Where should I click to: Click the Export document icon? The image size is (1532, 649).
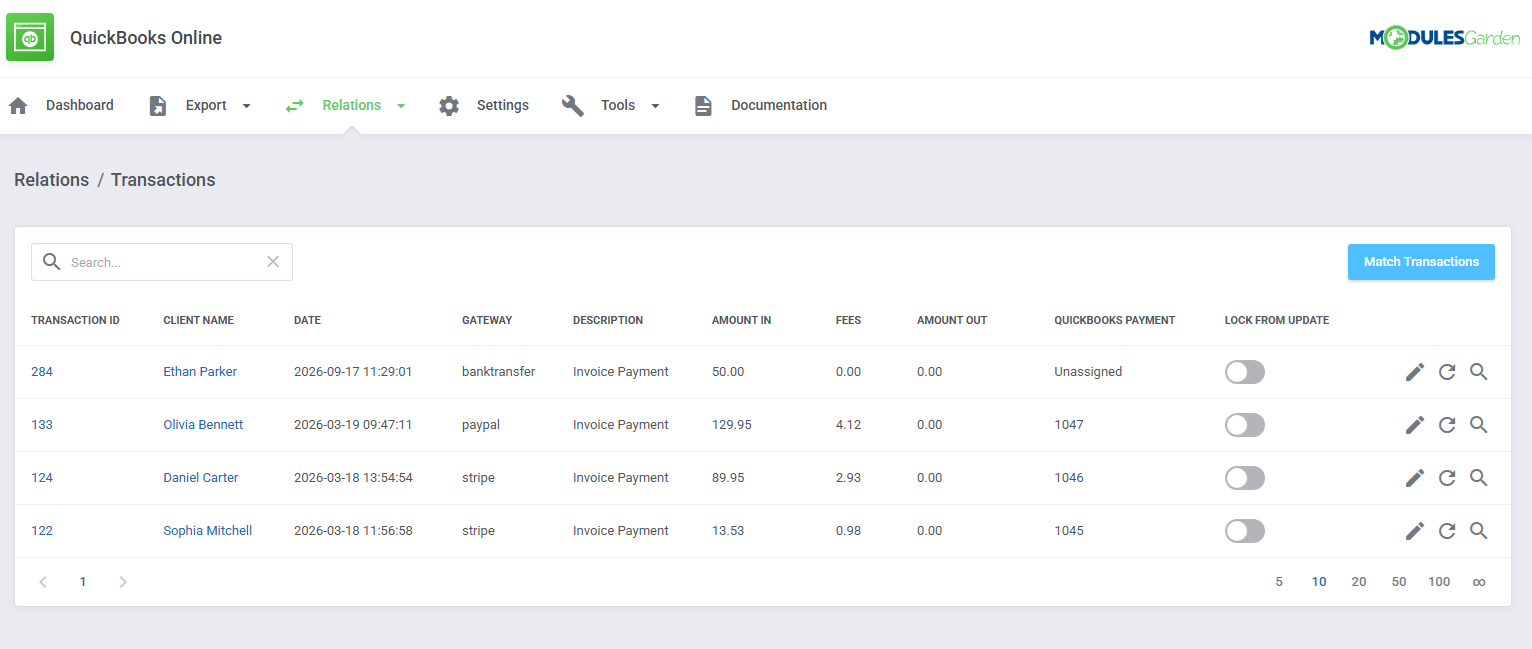click(158, 106)
